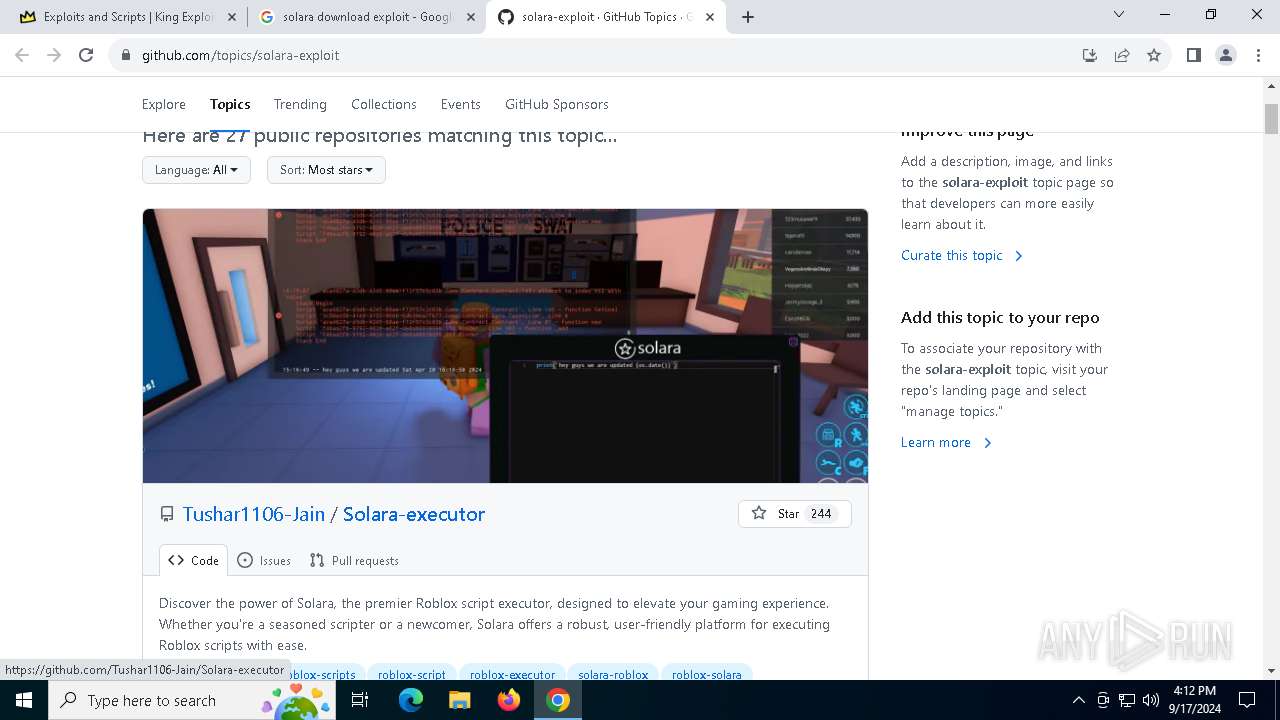Image resolution: width=1280 pixels, height=720 pixels.
Task: Open the Curate this topic link
Action: 962,255
